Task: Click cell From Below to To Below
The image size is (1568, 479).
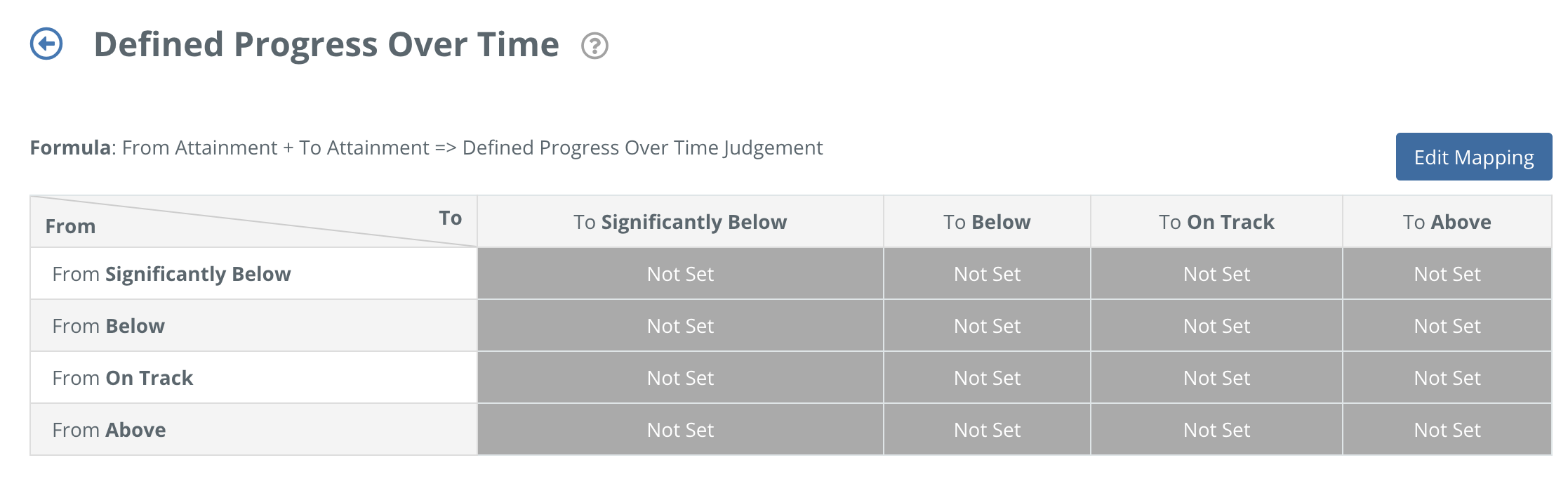Action: pyautogui.click(x=987, y=326)
